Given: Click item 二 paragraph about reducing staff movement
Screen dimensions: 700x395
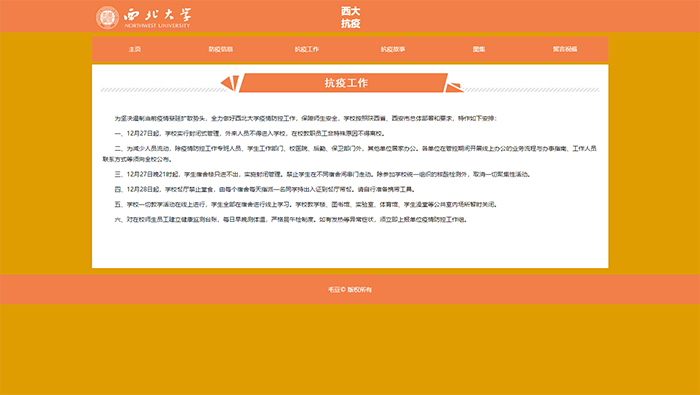Looking at the screenshot, I should coord(350,154).
